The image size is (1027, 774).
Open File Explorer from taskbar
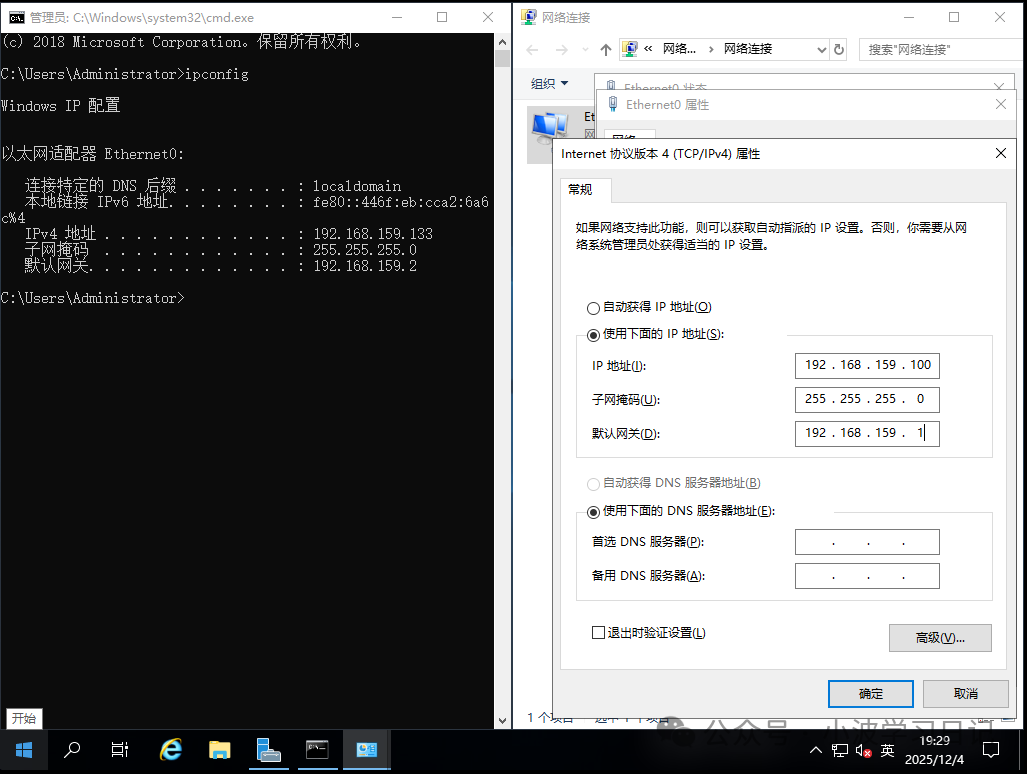pos(219,750)
